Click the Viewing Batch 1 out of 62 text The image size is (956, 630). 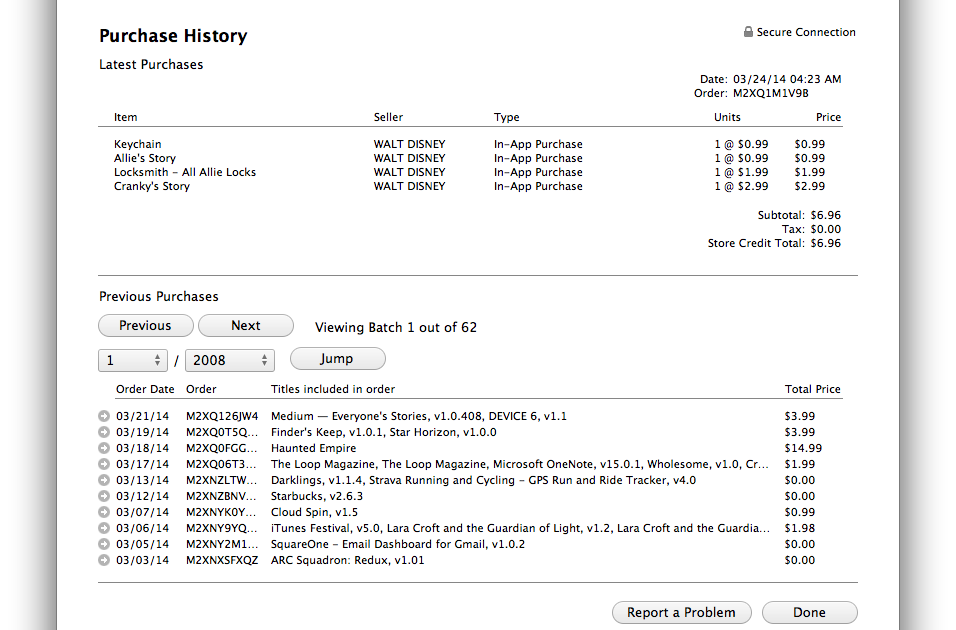pyautogui.click(x=396, y=328)
